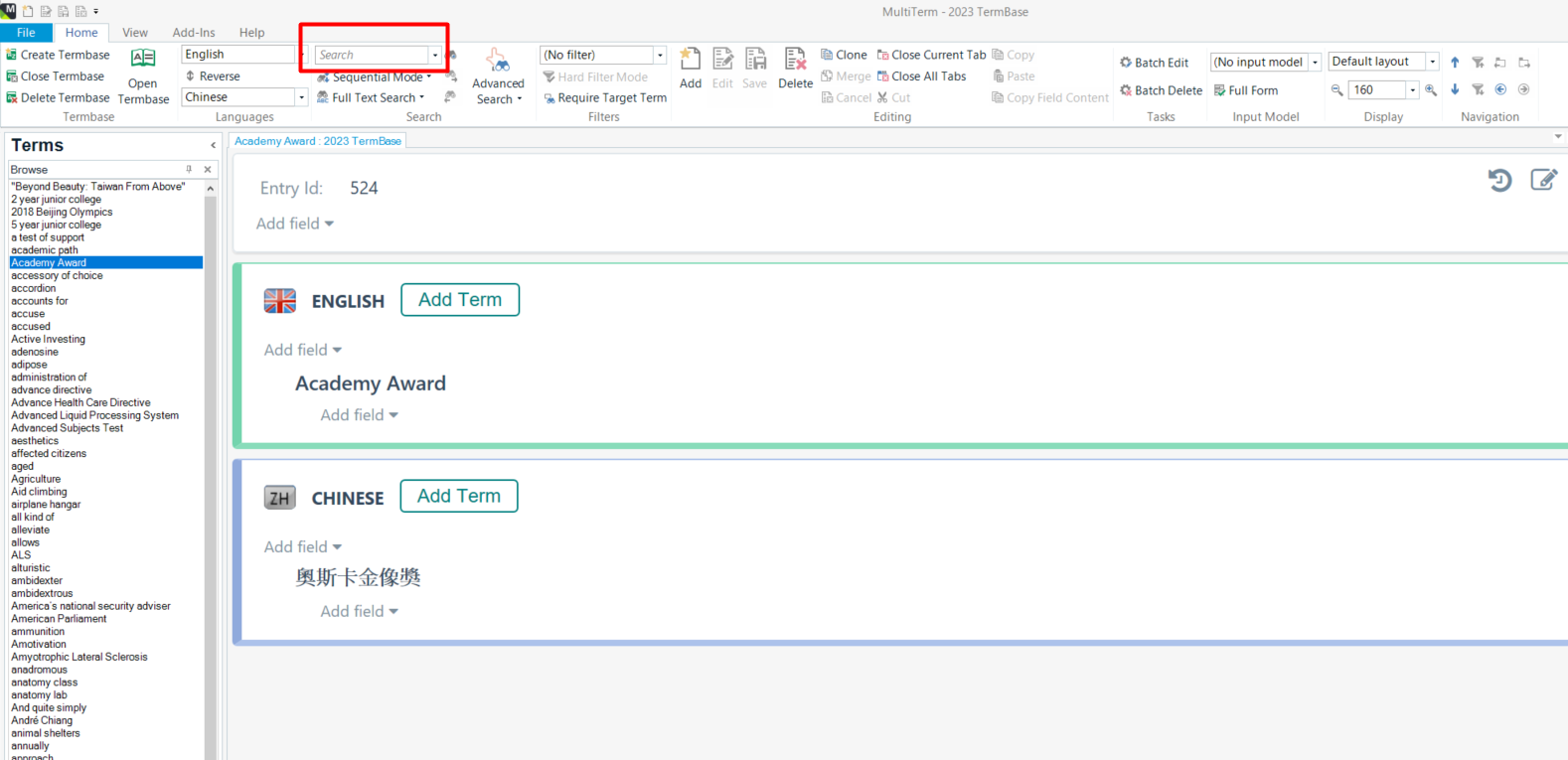1568x760 pixels.
Task: Click the entry history clock icon
Action: pyautogui.click(x=1500, y=180)
